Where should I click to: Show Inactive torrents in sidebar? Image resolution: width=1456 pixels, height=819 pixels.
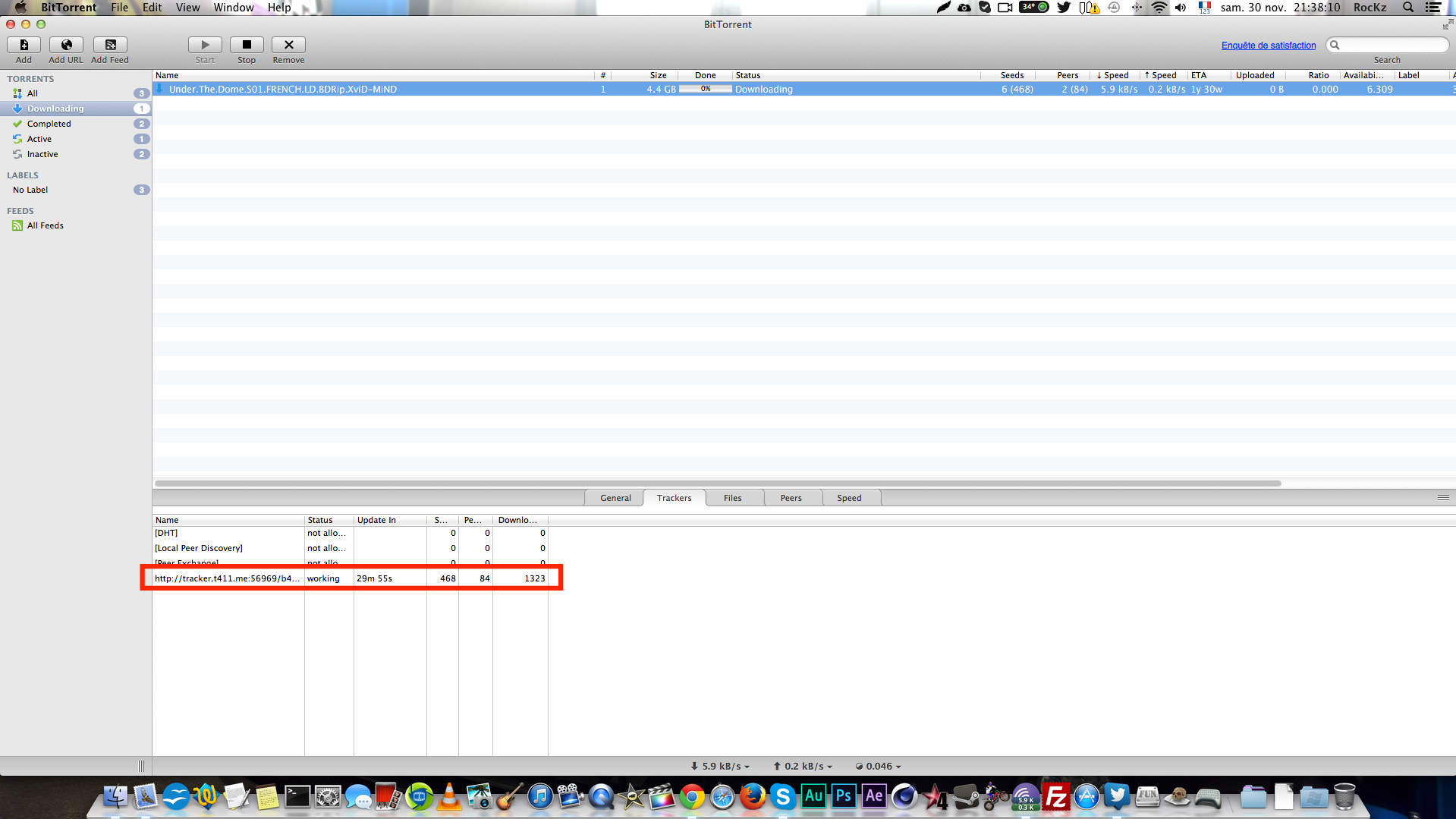[x=76, y=154]
